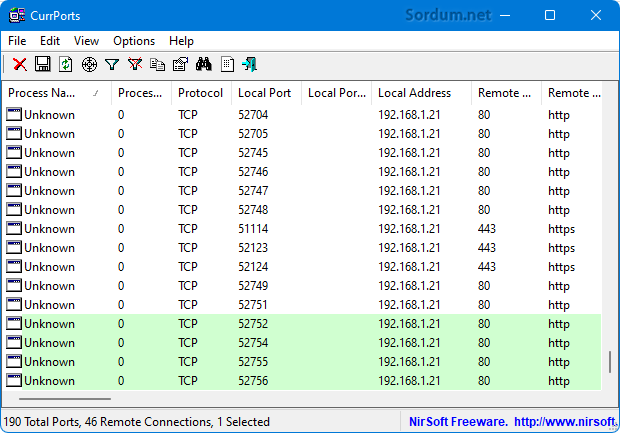The height and width of the screenshot is (433, 620).
Task: Click the Exit door icon in toolbar
Action: point(250,64)
